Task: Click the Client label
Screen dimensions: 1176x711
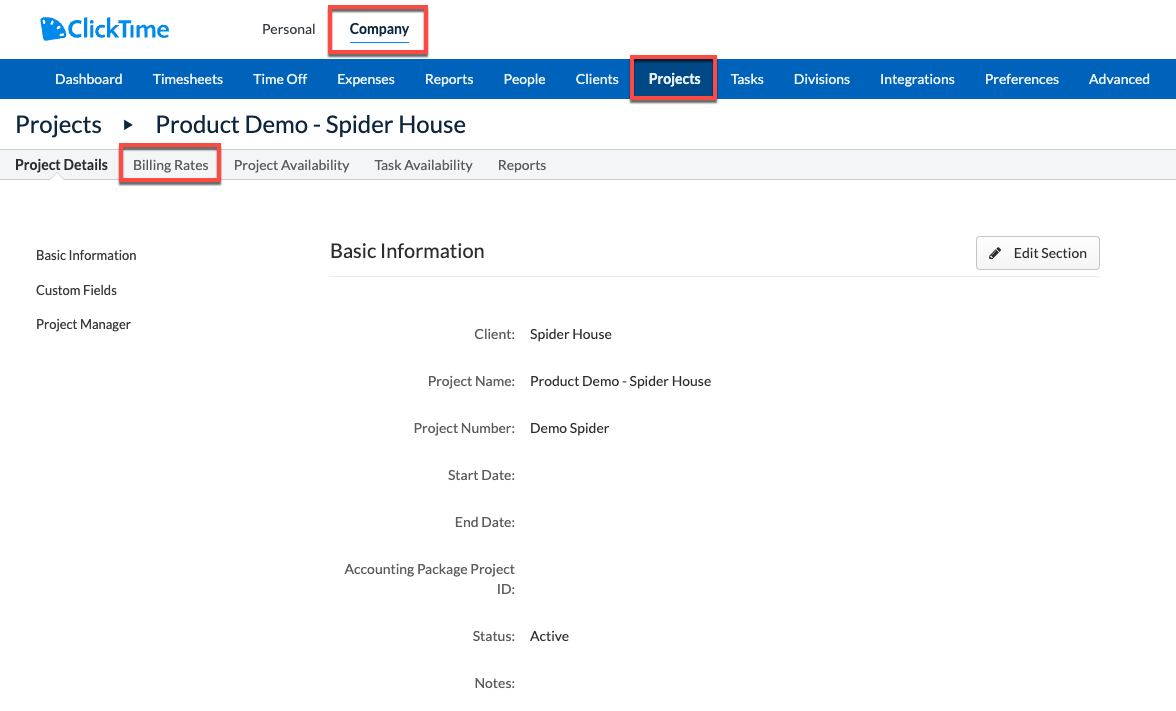Action: [494, 334]
